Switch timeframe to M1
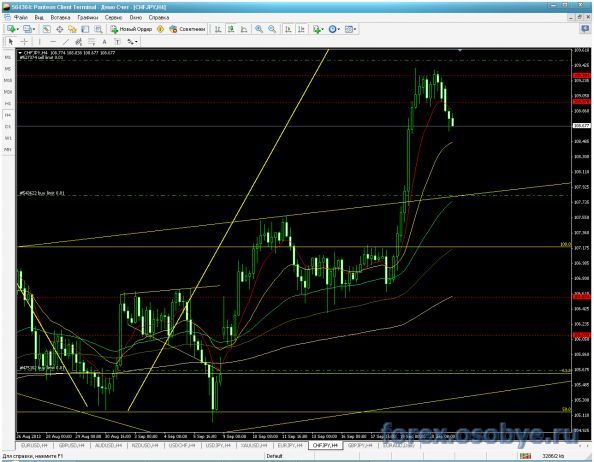 [x=8, y=57]
